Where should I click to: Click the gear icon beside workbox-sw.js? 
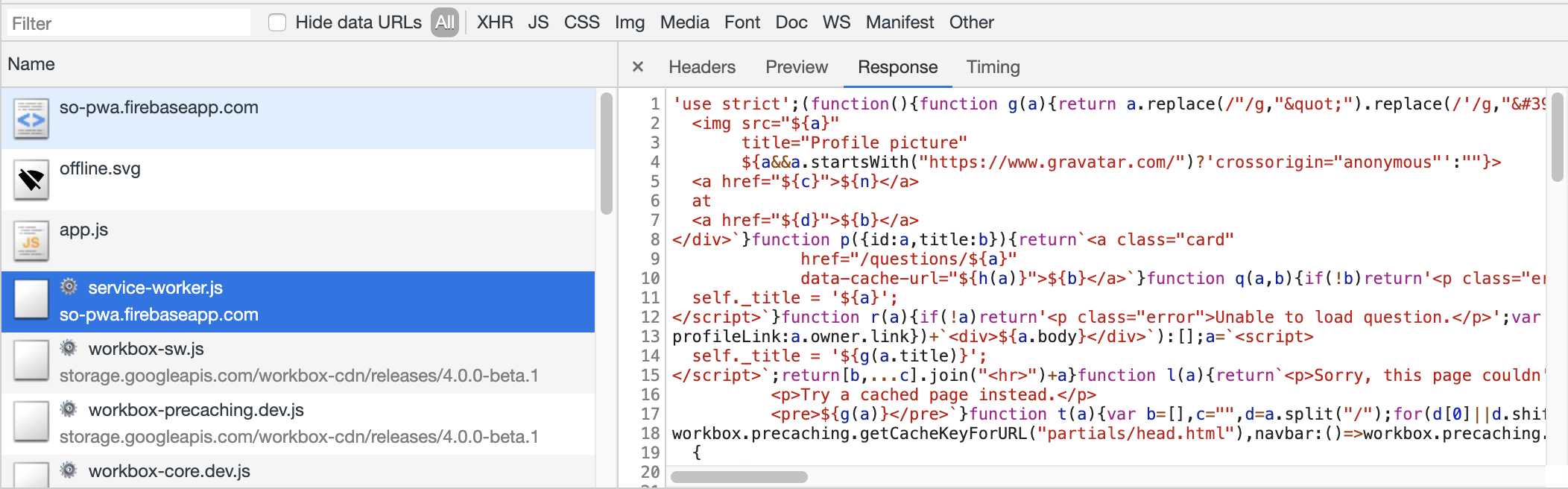pyautogui.click(x=69, y=348)
